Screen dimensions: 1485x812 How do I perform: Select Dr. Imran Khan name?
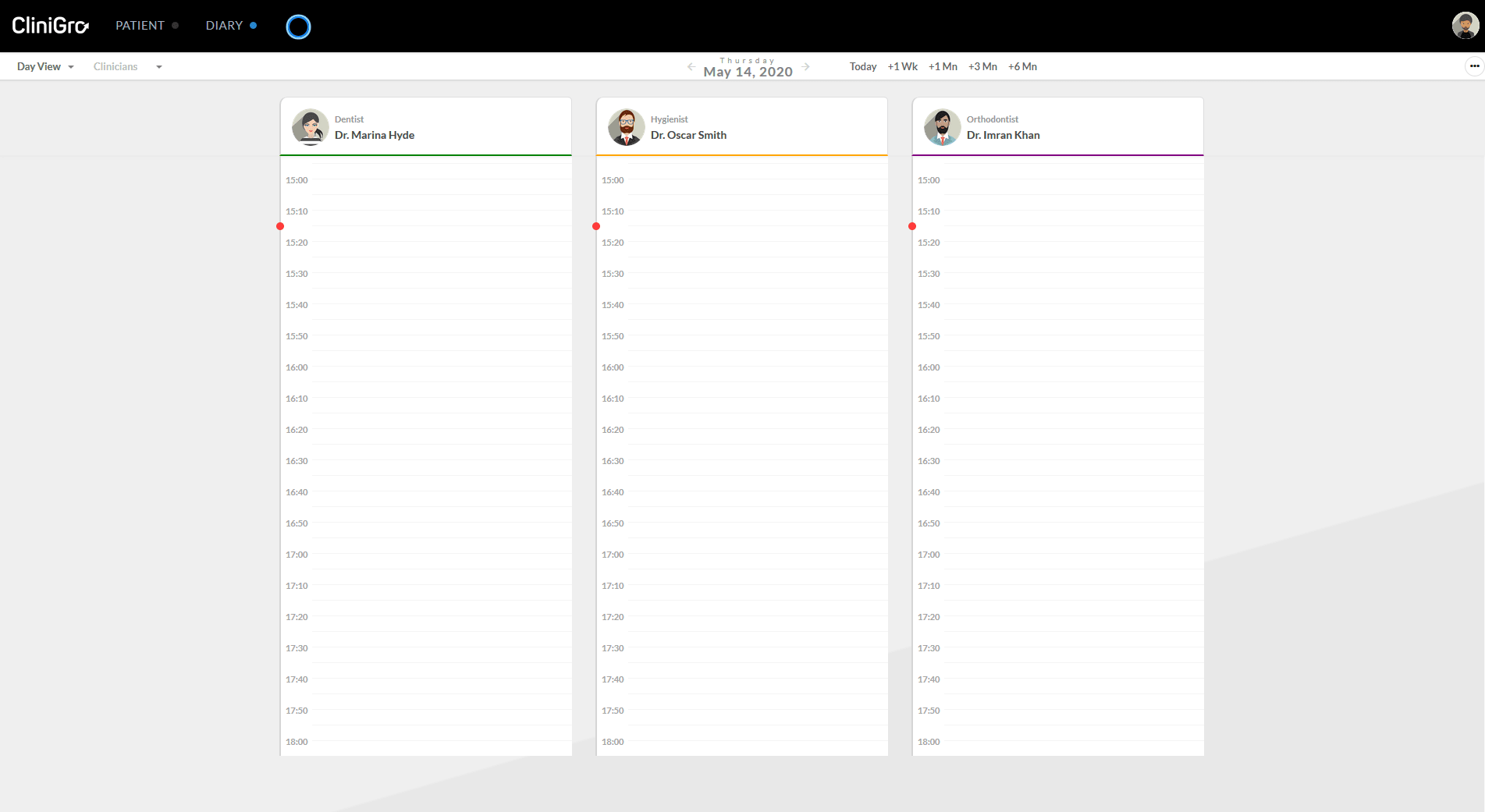(x=1003, y=135)
